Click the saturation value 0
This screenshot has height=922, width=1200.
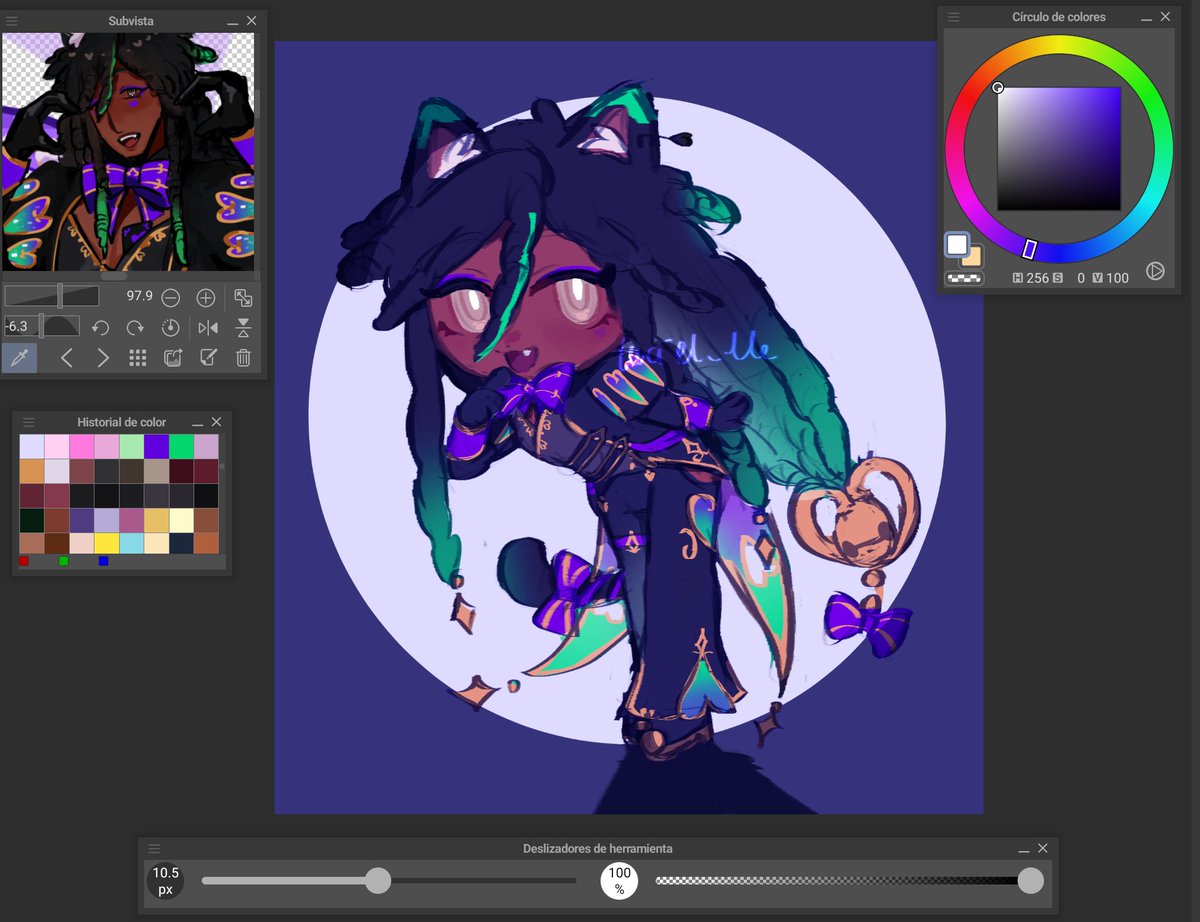(x=1081, y=278)
